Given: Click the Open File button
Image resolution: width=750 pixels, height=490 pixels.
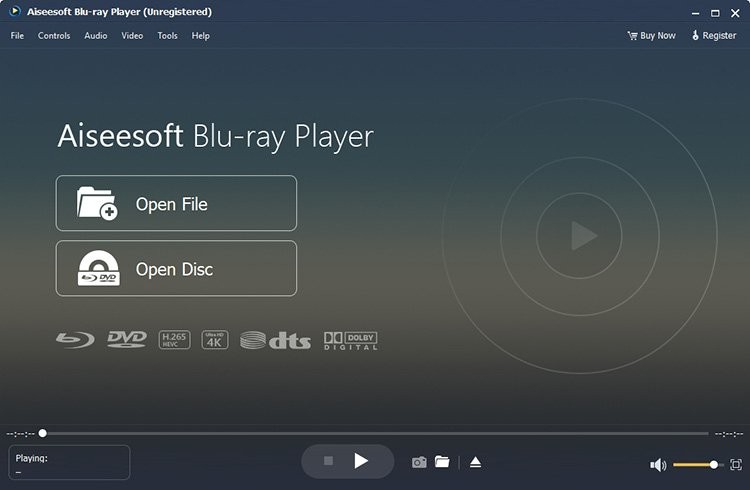Looking at the screenshot, I should 176,204.
